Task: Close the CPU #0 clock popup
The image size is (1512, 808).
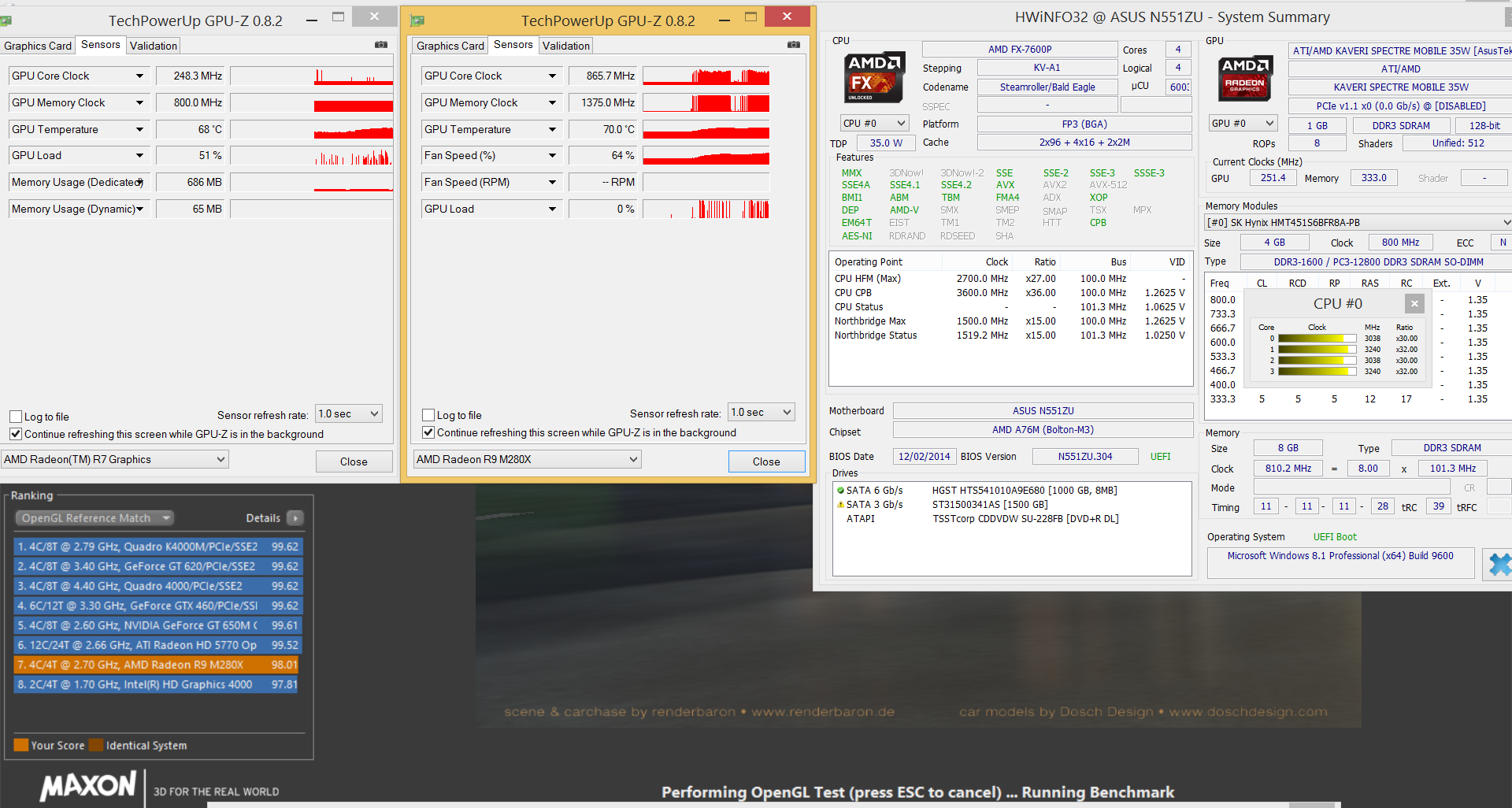Action: (1414, 303)
